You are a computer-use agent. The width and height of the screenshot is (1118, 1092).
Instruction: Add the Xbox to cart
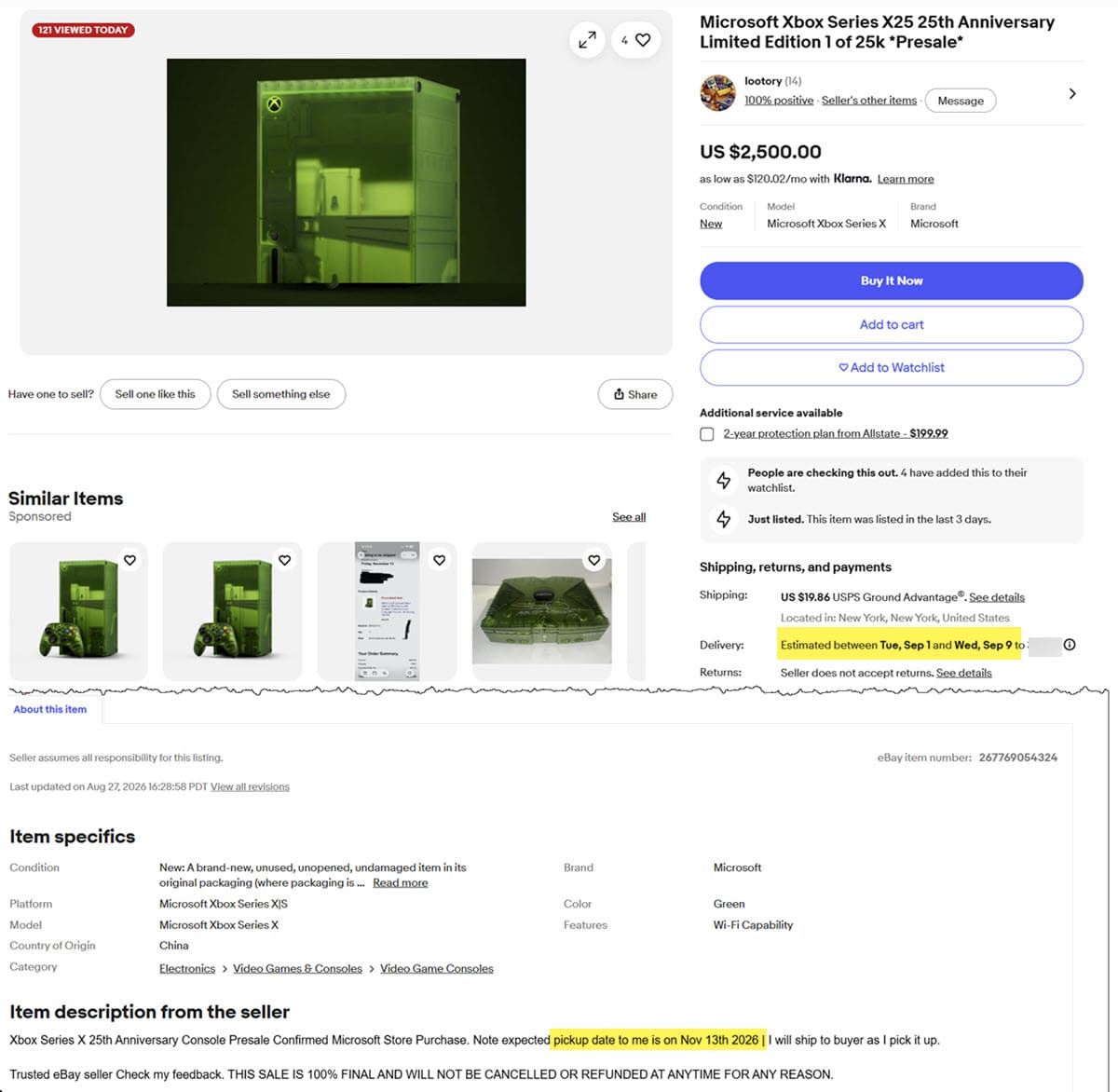tap(892, 324)
